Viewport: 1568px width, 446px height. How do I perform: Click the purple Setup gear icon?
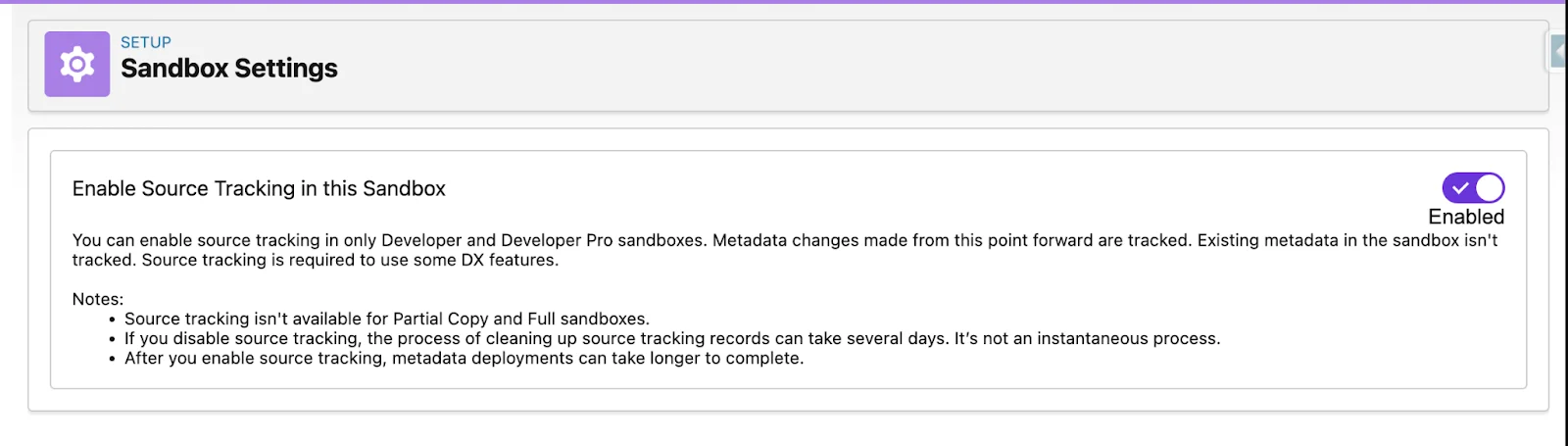pos(76,65)
